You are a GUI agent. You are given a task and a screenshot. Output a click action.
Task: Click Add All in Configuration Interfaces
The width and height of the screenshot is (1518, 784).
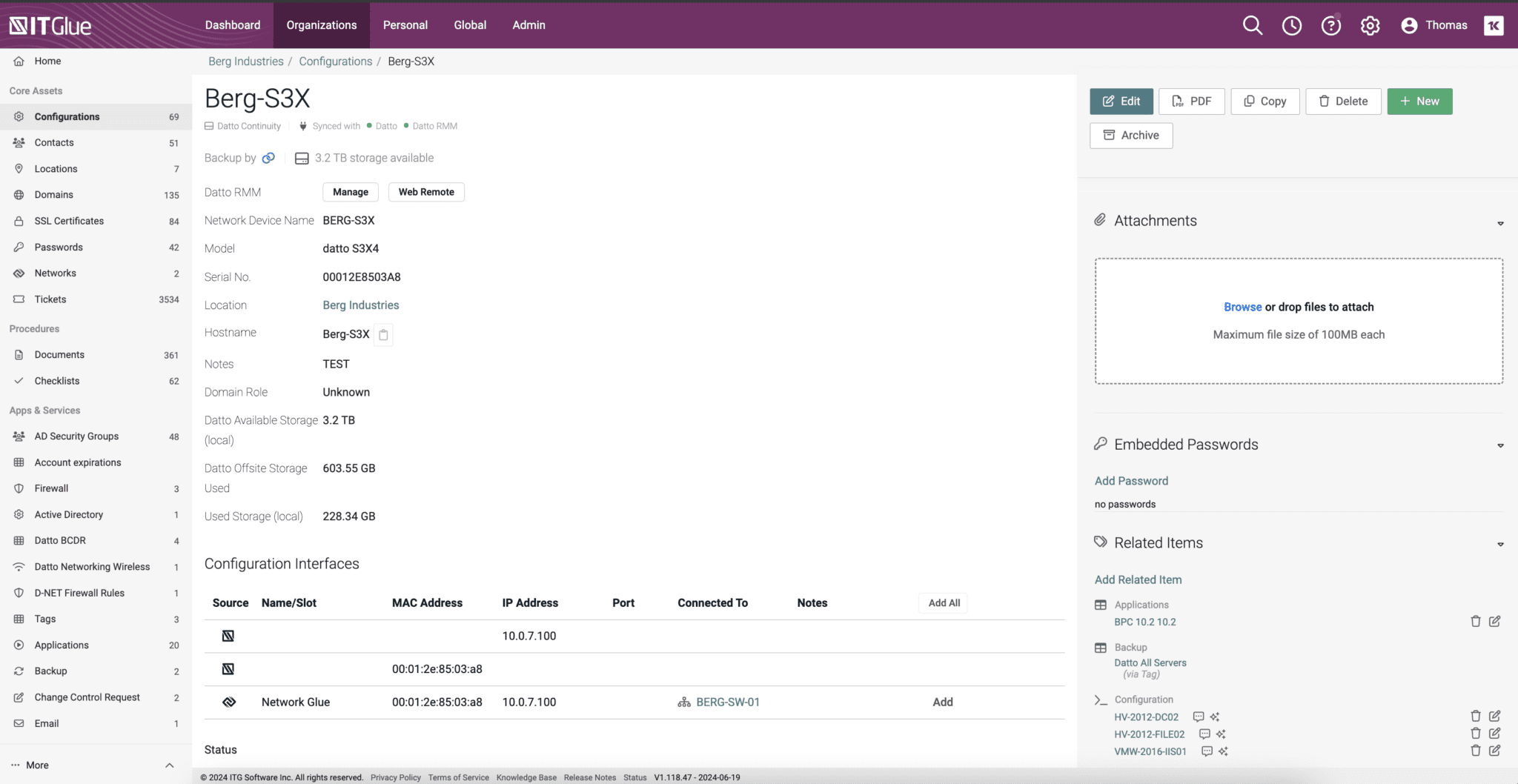tap(942, 602)
